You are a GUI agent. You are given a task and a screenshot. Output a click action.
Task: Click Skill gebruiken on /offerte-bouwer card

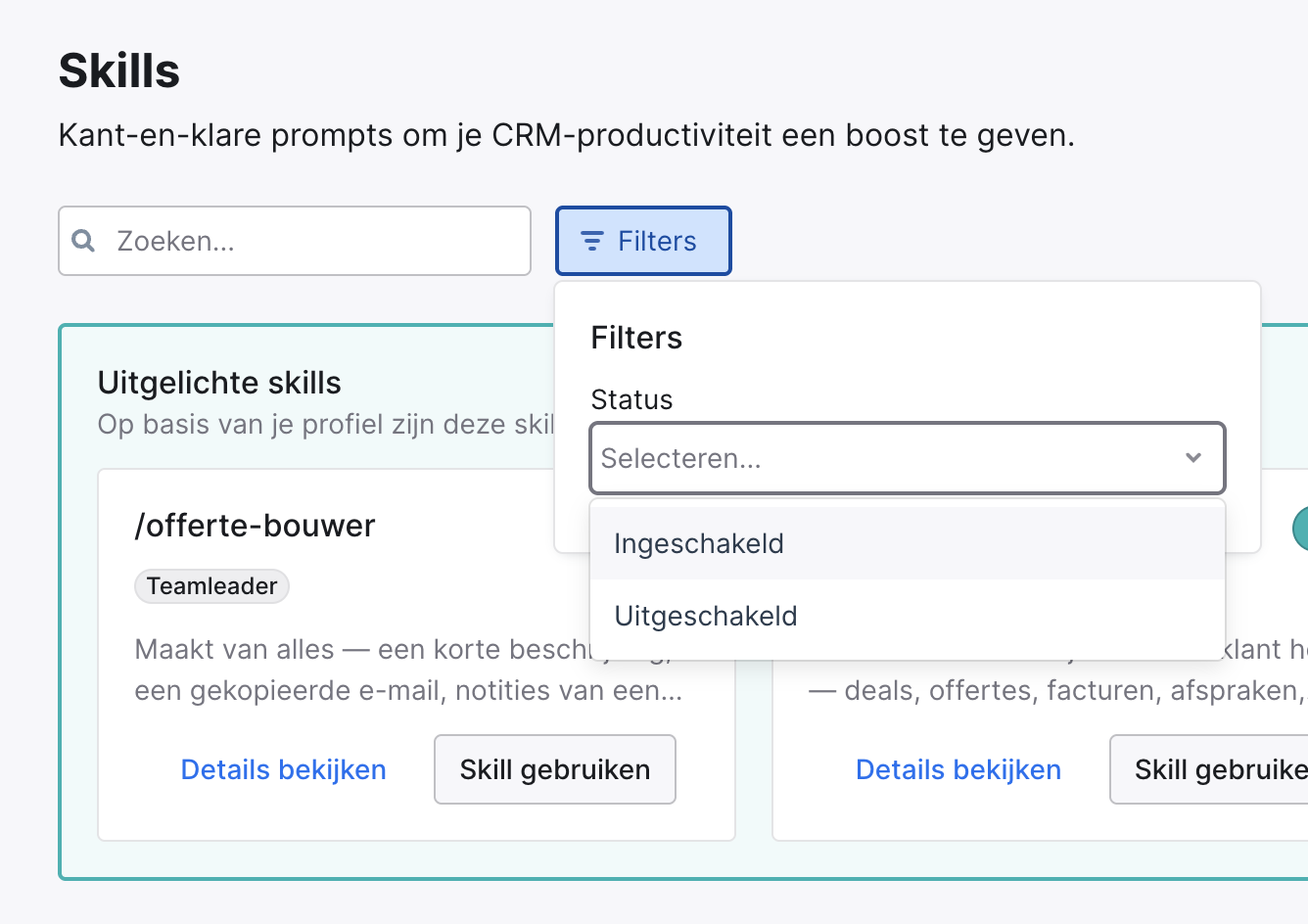555,769
